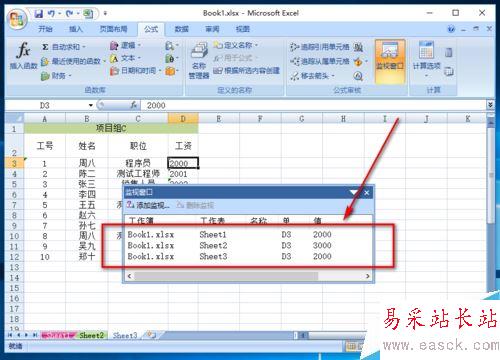Viewport: 500px width, 360px height.
Task: Redo action in Quick Access toolbar
Action: (x=70, y=14)
